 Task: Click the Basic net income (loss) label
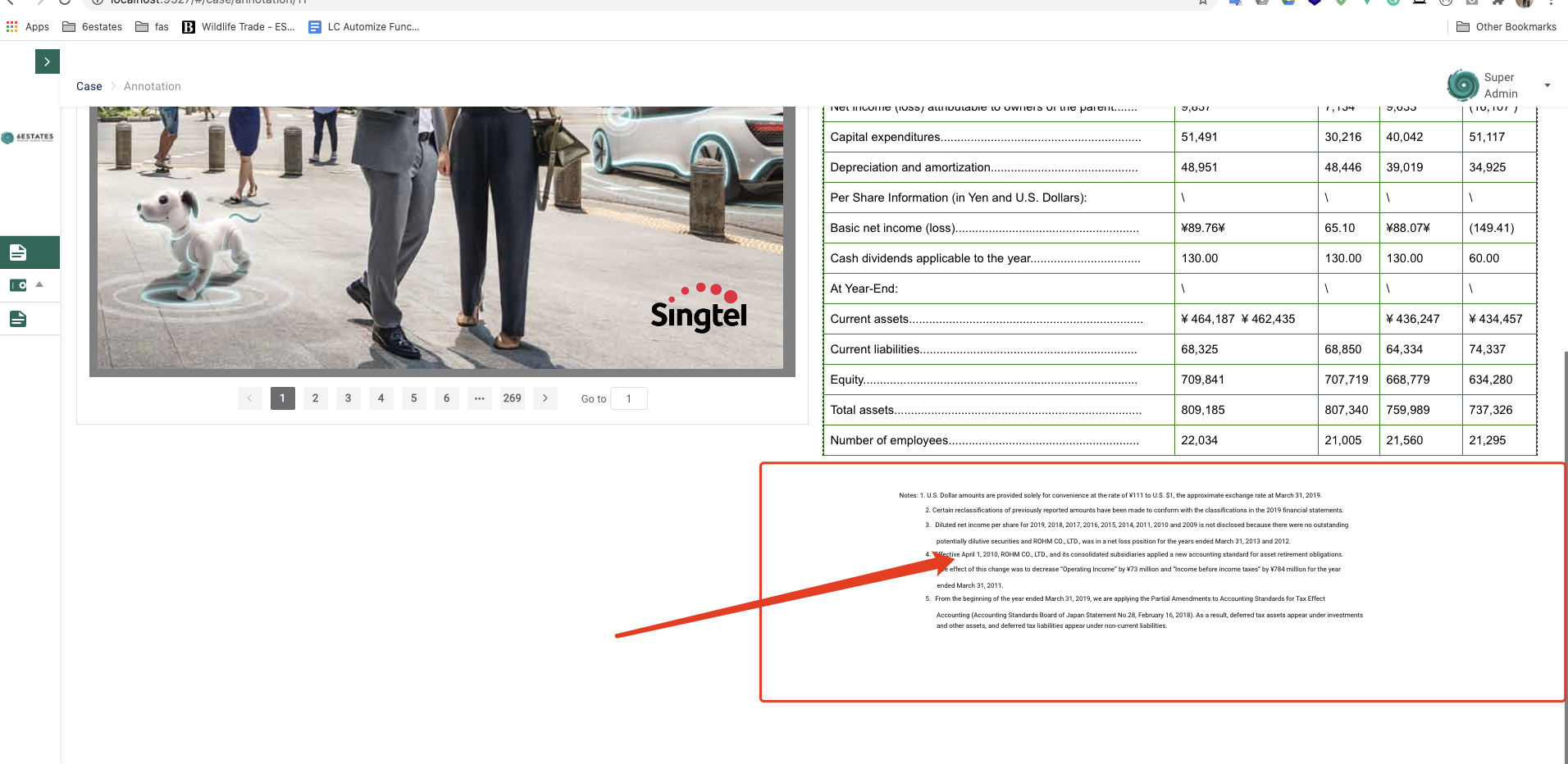(984, 228)
